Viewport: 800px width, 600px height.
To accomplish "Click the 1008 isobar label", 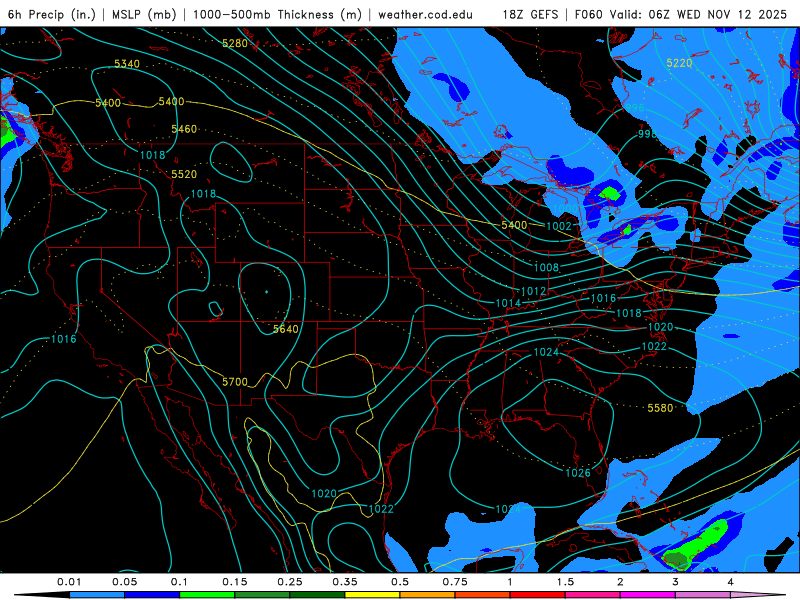I will pos(546,267).
